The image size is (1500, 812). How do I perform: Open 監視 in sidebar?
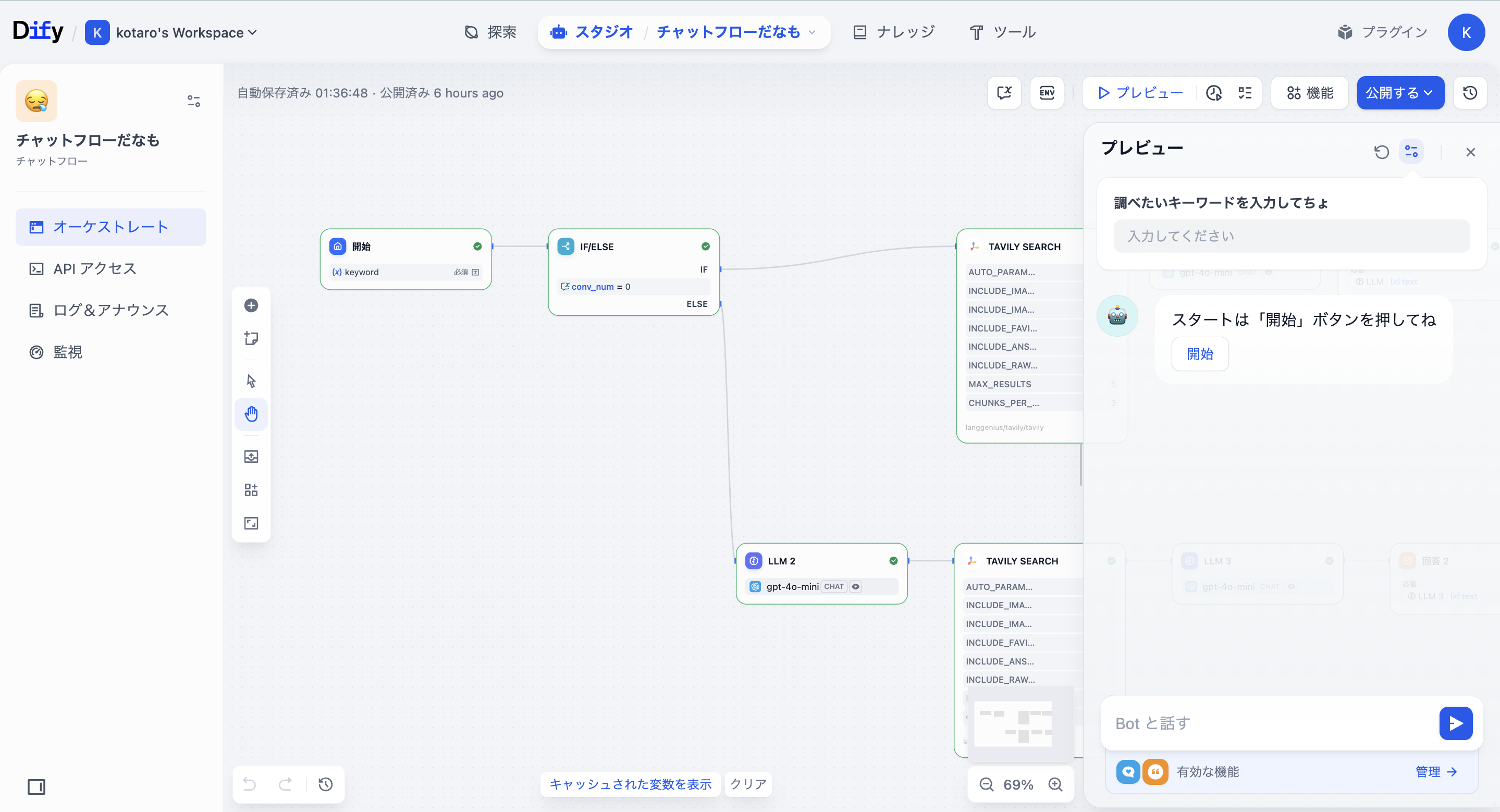click(110, 352)
